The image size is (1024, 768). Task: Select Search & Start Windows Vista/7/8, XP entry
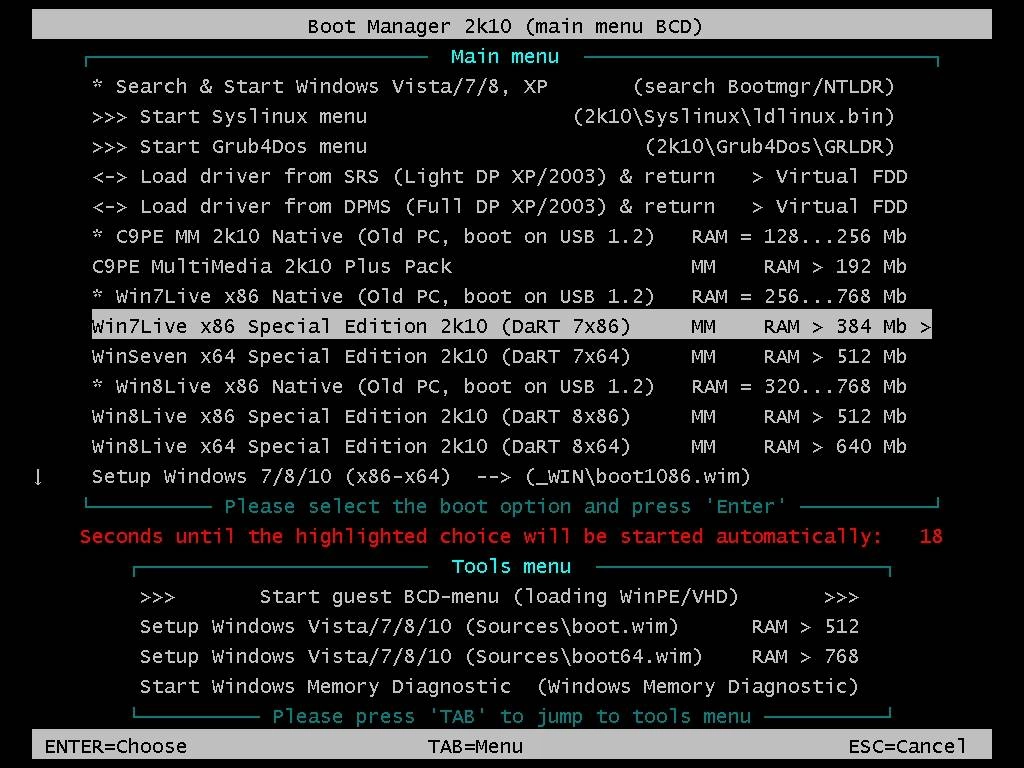point(493,86)
